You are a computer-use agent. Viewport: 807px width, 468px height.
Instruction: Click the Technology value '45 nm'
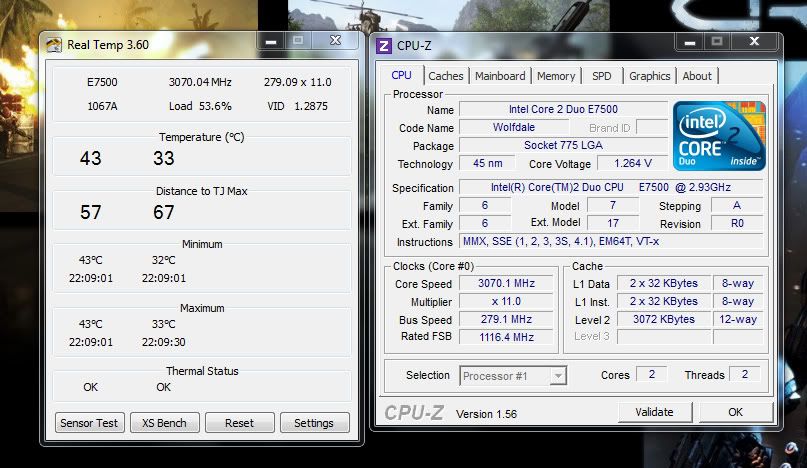point(487,163)
